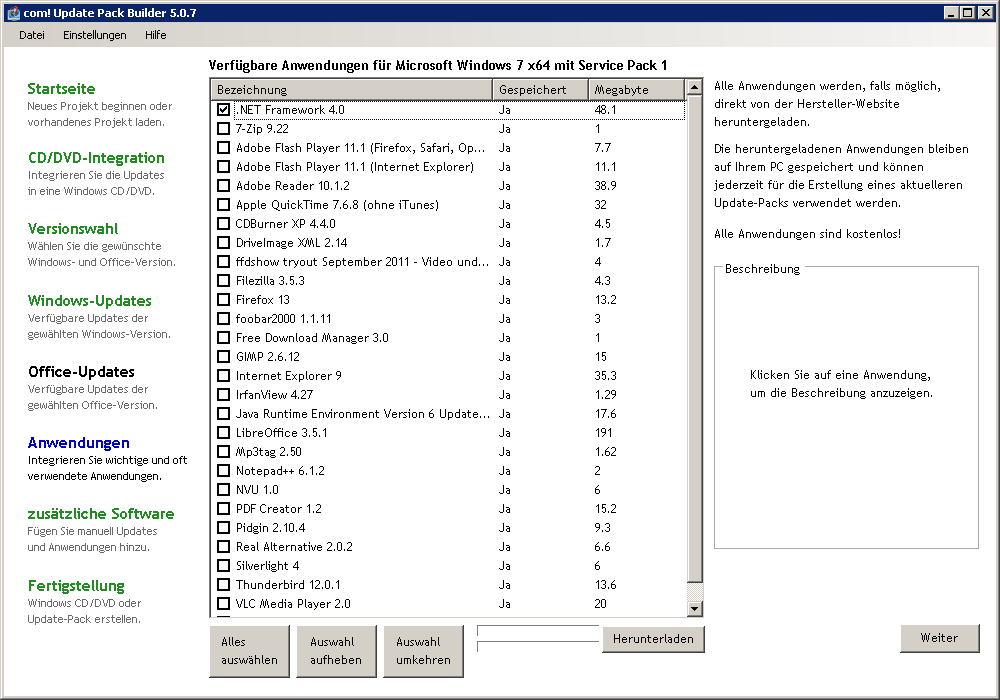1000x700 pixels.
Task: Click the Auswahl aufheben button
Action: pyautogui.click(x=336, y=651)
